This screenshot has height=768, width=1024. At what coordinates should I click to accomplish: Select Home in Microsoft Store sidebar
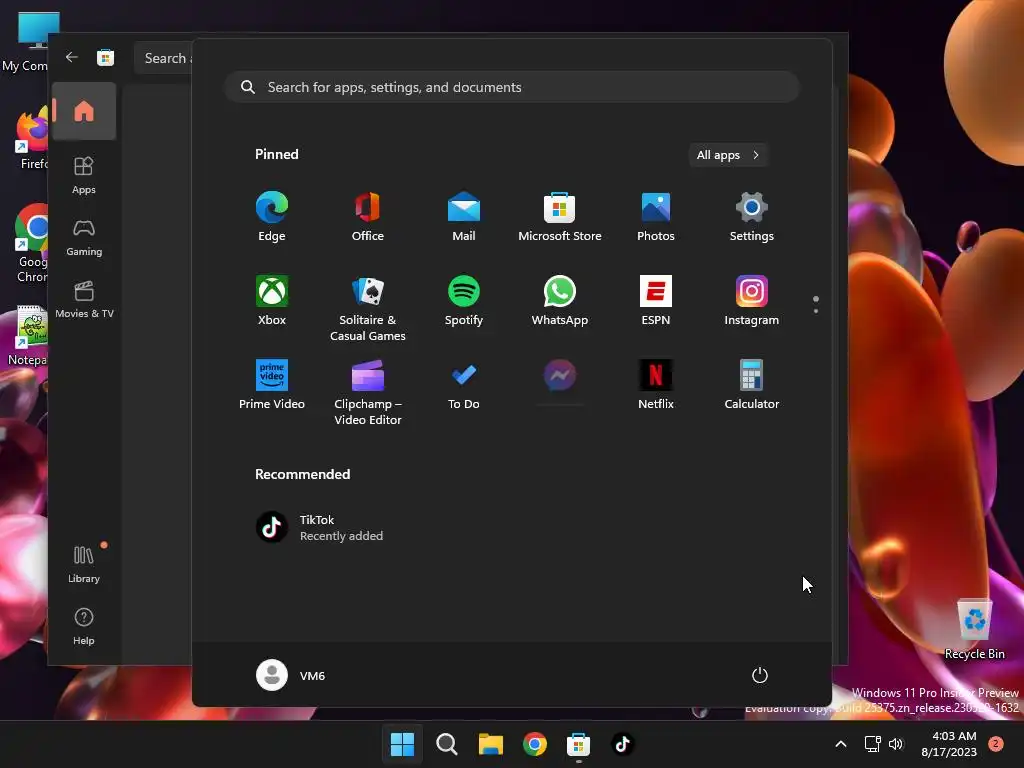tap(84, 111)
